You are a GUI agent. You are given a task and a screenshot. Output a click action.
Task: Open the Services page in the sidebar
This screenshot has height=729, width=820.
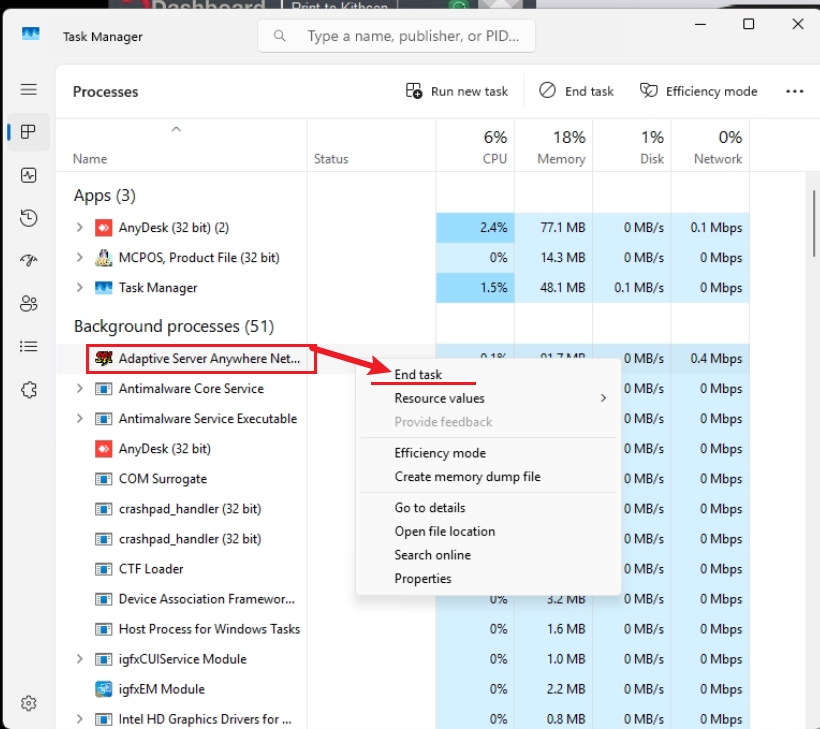coord(29,390)
